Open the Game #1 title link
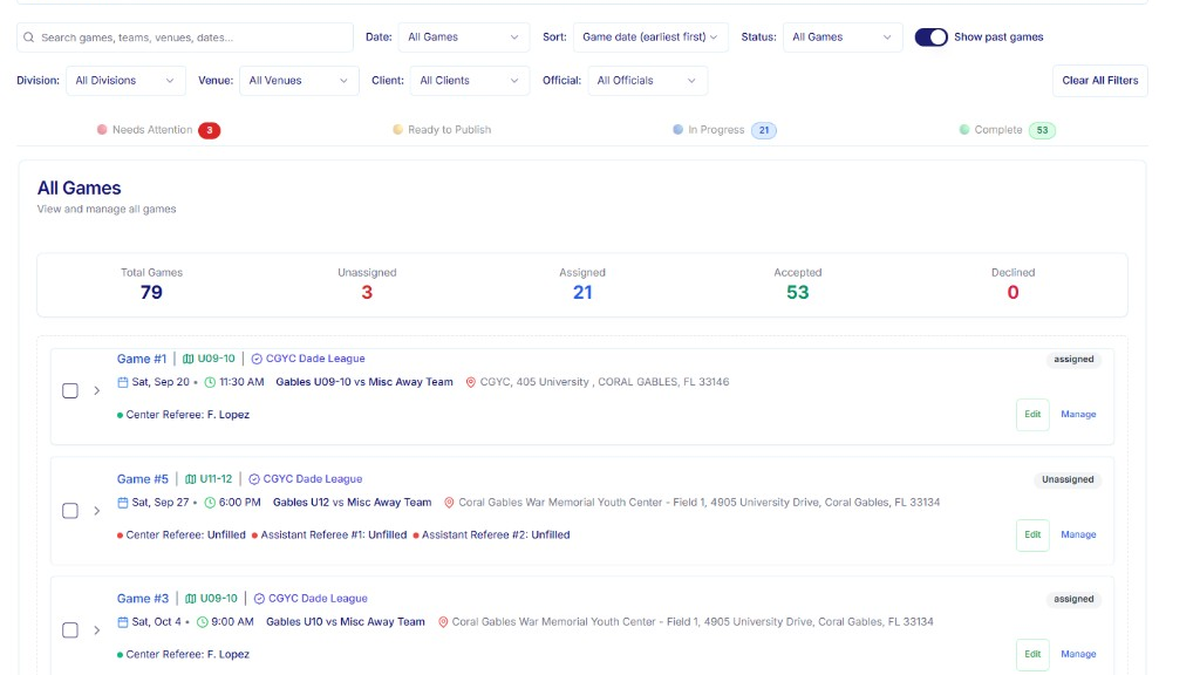The height and width of the screenshot is (675, 1200). (142, 359)
